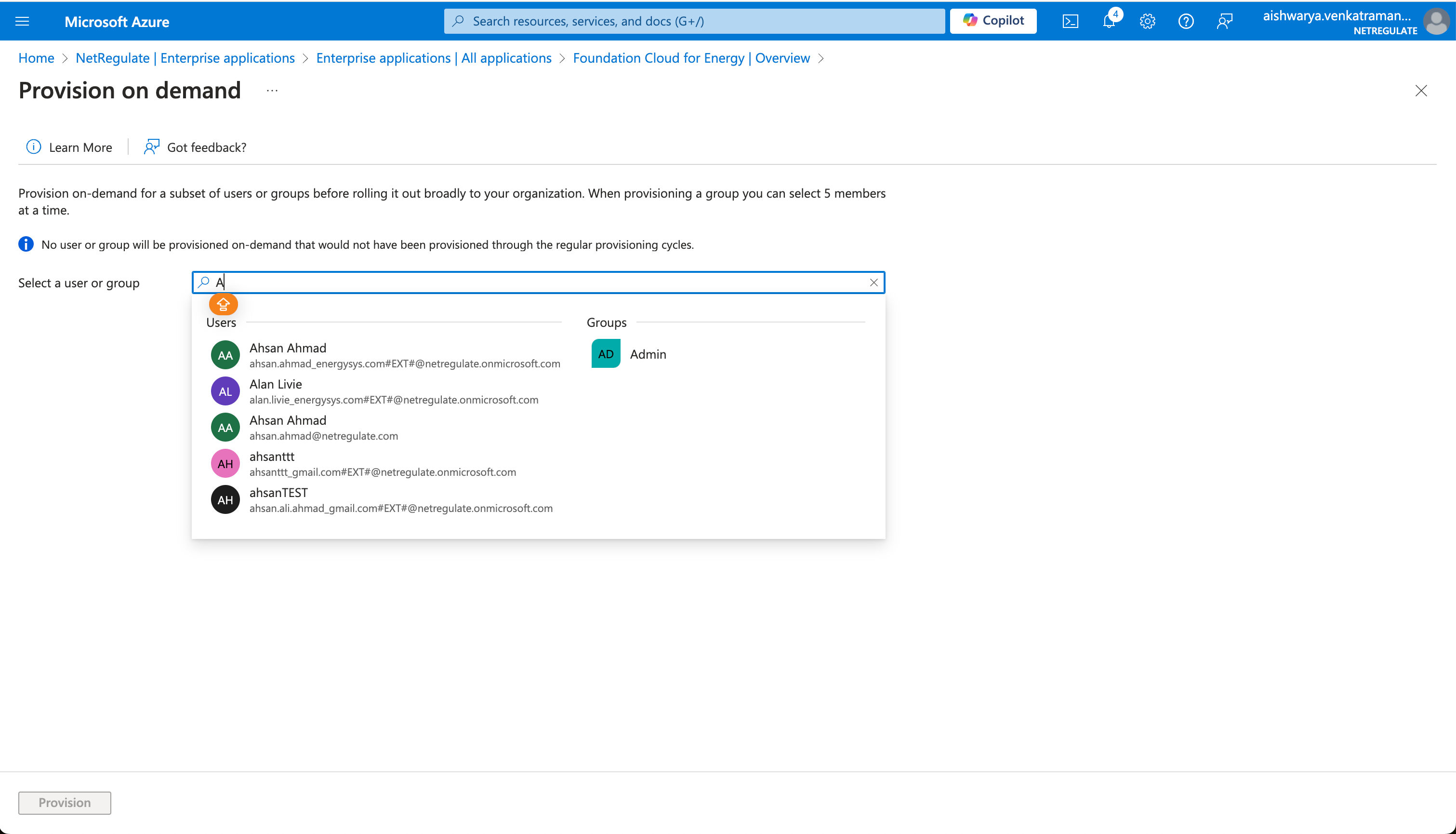The image size is (1456, 834).
Task: Clear the user or group search field
Action: (874, 282)
